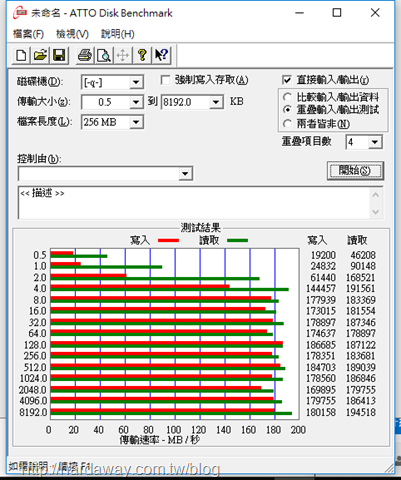Click the 傳輸速率 - MB/秒 axis label
The image size is (401, 480).
(160, 440)
